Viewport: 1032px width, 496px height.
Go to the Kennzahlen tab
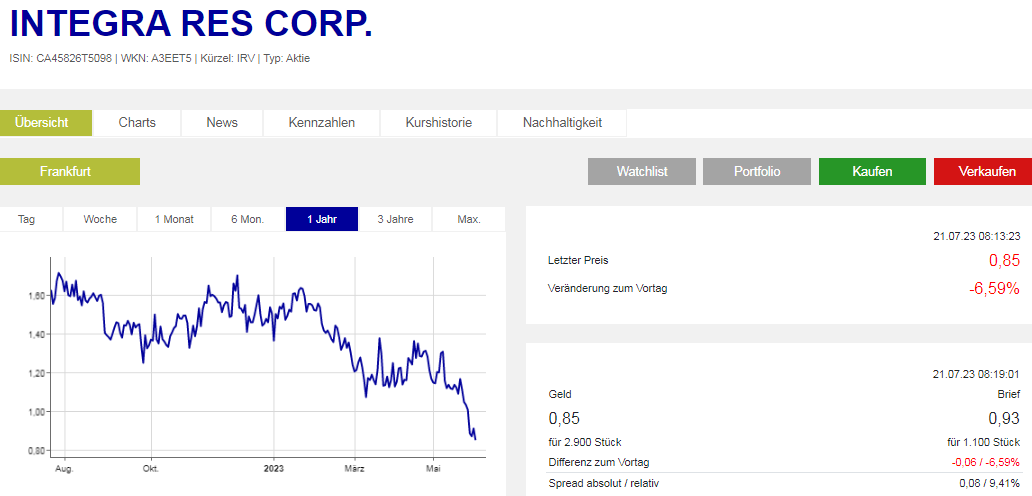pyautogui.click(x=321, y=123)
